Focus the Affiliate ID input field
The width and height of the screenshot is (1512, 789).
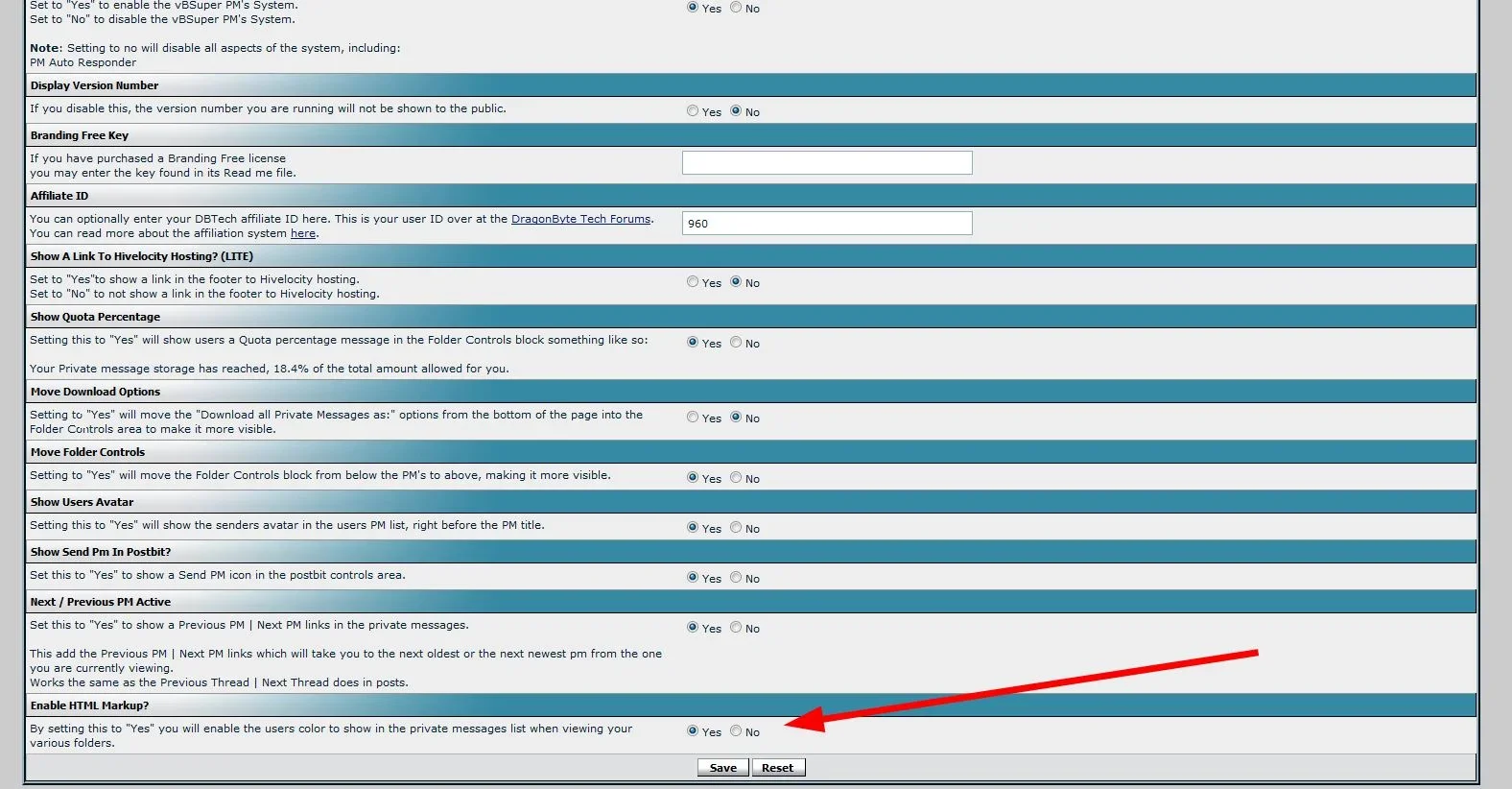pos(826,224)
